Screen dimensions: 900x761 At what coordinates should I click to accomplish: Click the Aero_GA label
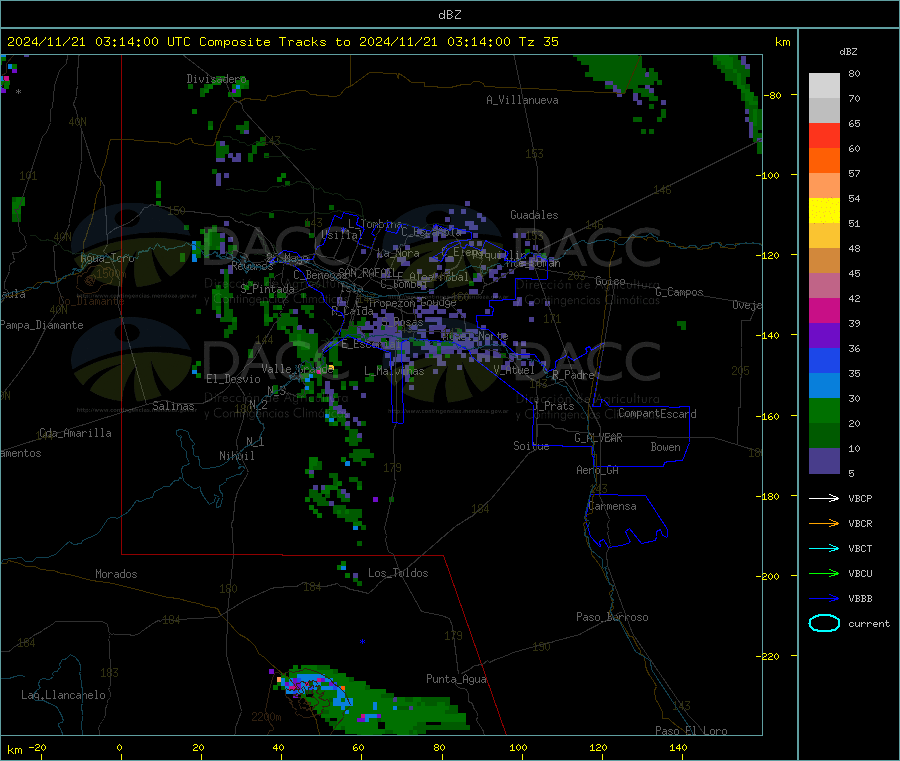click(x=598, y=470)
